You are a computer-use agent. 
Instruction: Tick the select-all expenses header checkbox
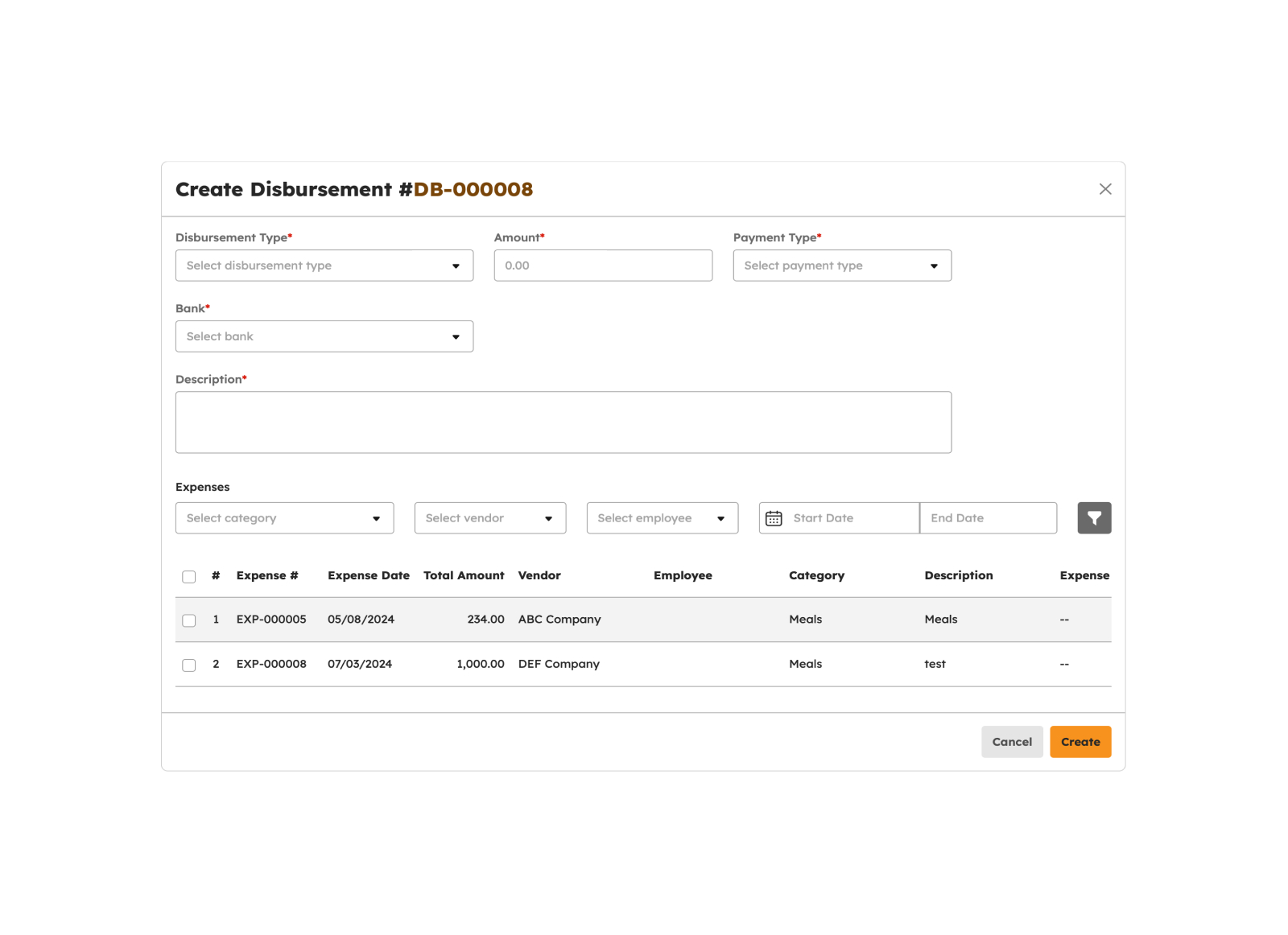(x=189, y=576)
